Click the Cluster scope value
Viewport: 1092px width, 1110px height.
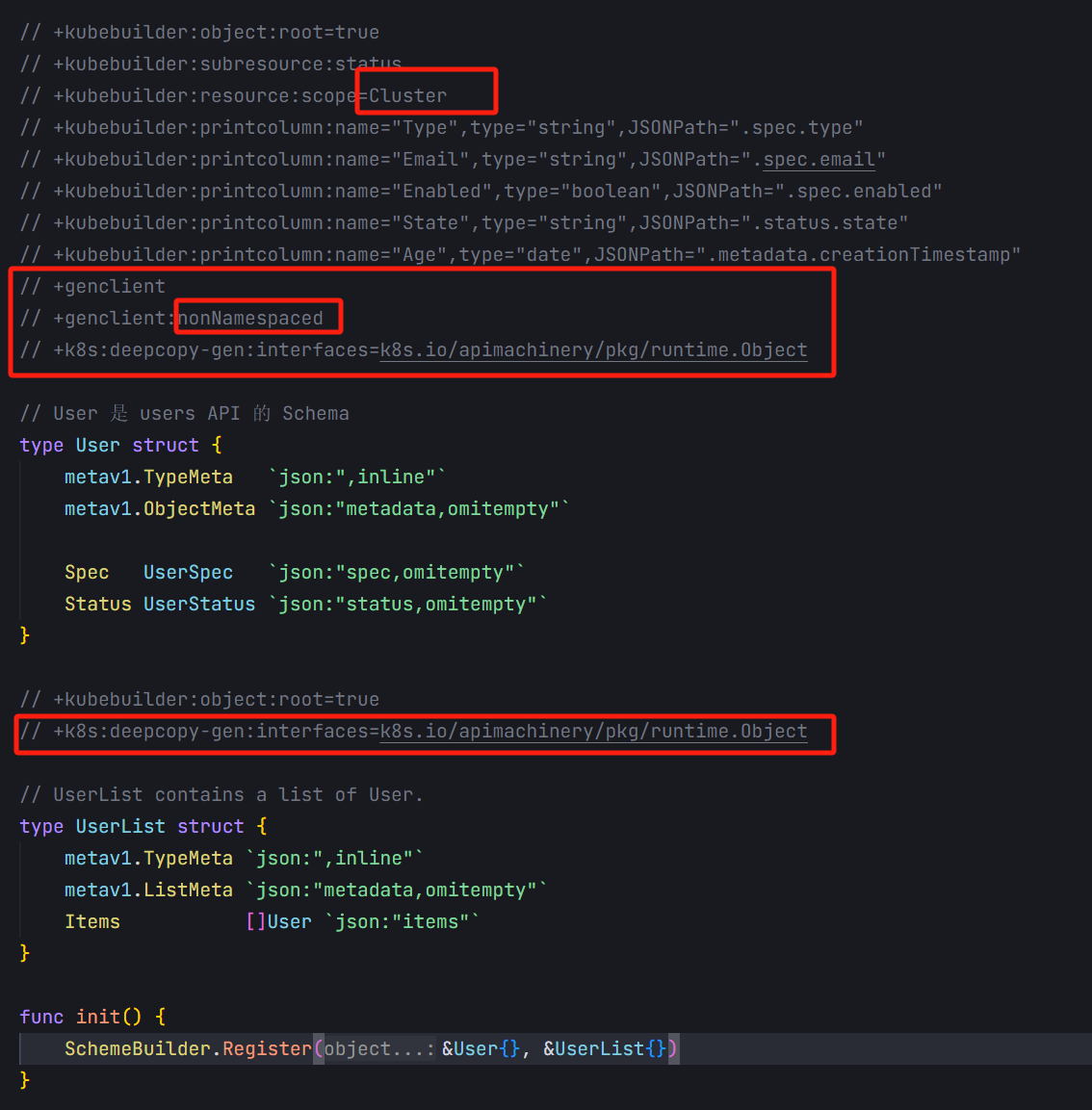click(408, 95)
